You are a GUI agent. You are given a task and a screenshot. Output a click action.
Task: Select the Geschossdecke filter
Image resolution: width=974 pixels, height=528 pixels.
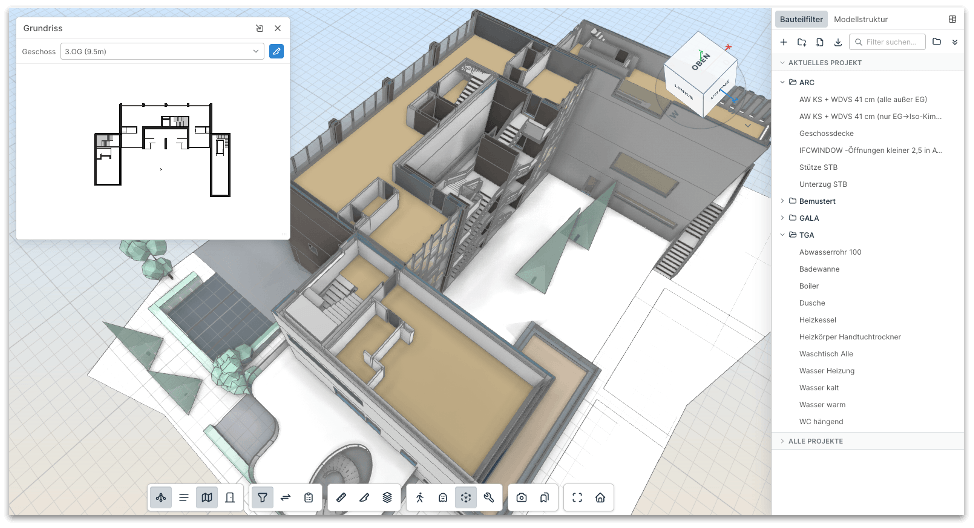tap(826, 134)
